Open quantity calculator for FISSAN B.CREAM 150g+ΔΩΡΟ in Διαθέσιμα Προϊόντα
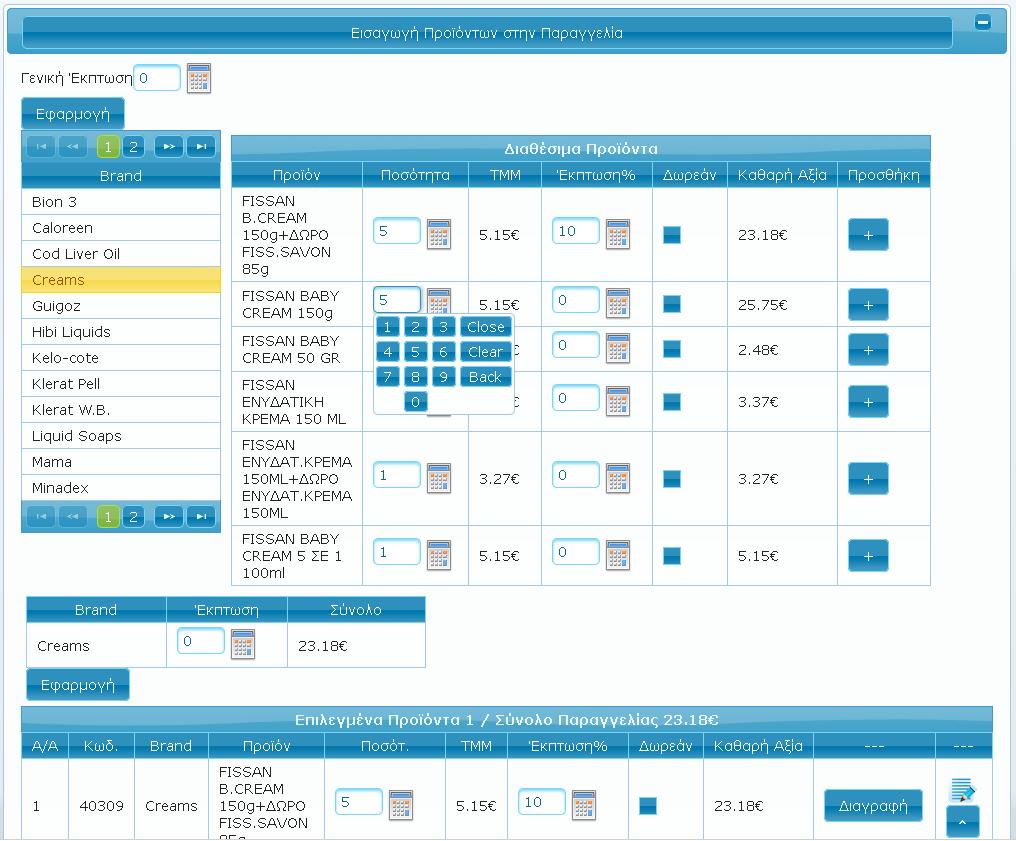1016x841 pixels. [x=439, y=235]
